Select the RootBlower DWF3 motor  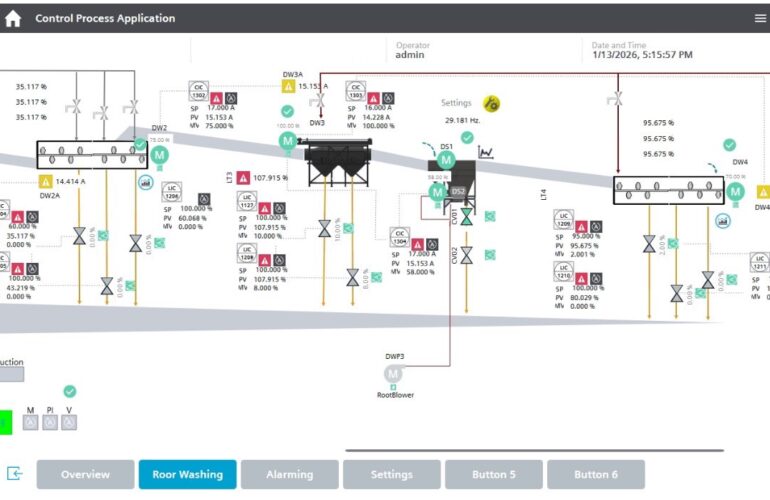coord(394,373)
